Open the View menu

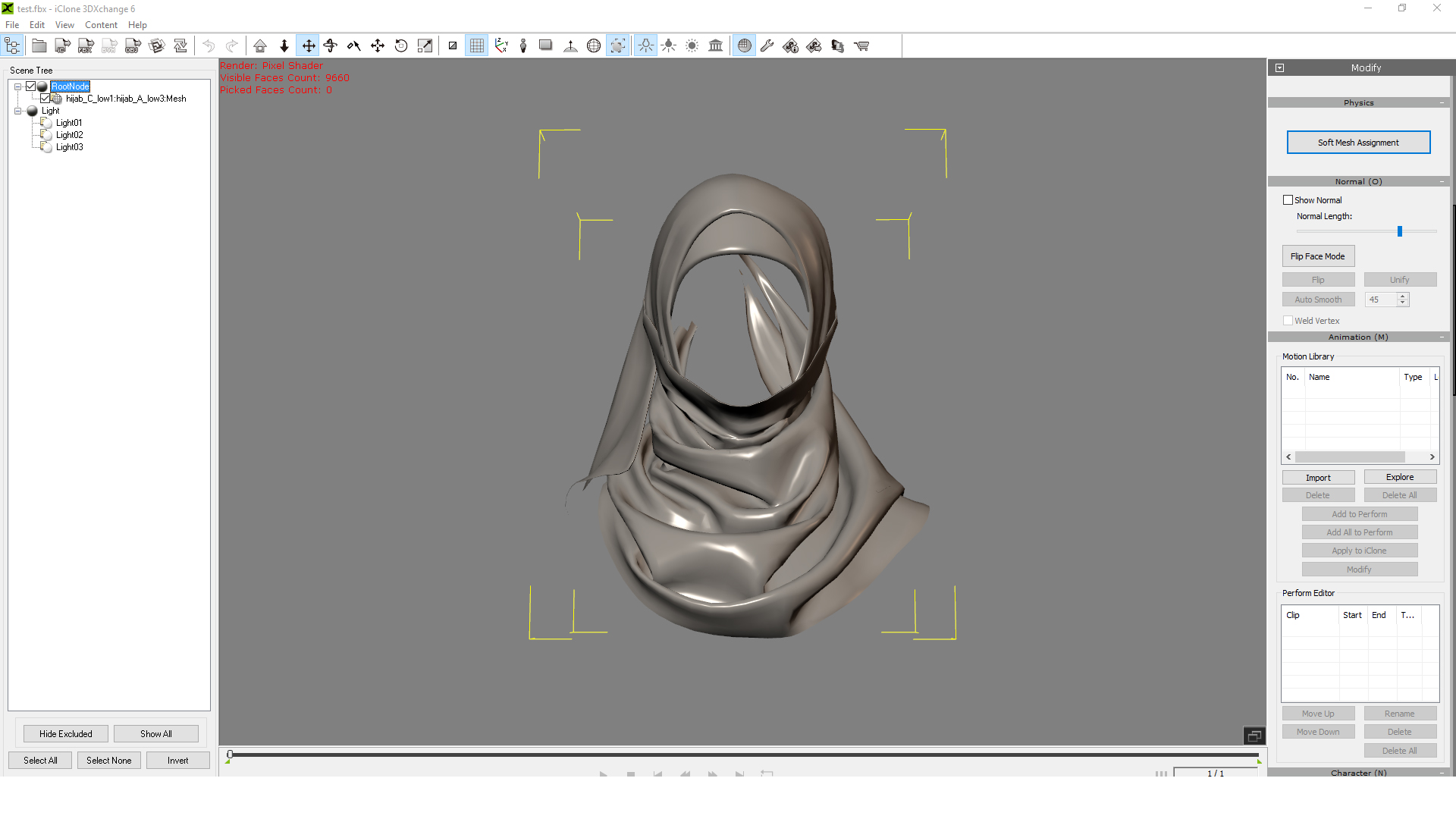point(64,25)
